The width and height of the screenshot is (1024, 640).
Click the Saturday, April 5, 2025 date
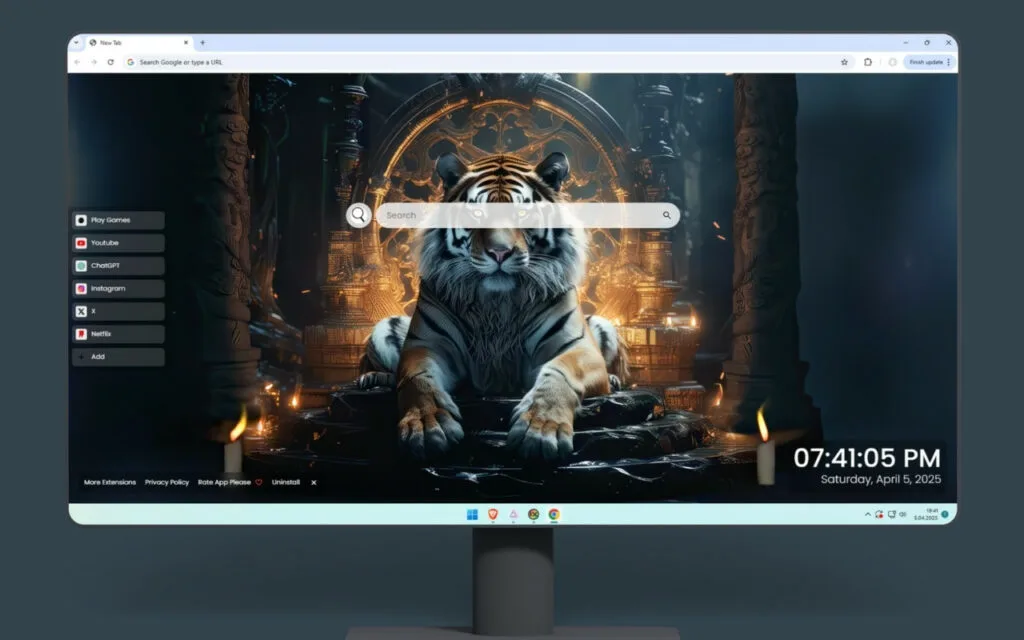point(880,479)
